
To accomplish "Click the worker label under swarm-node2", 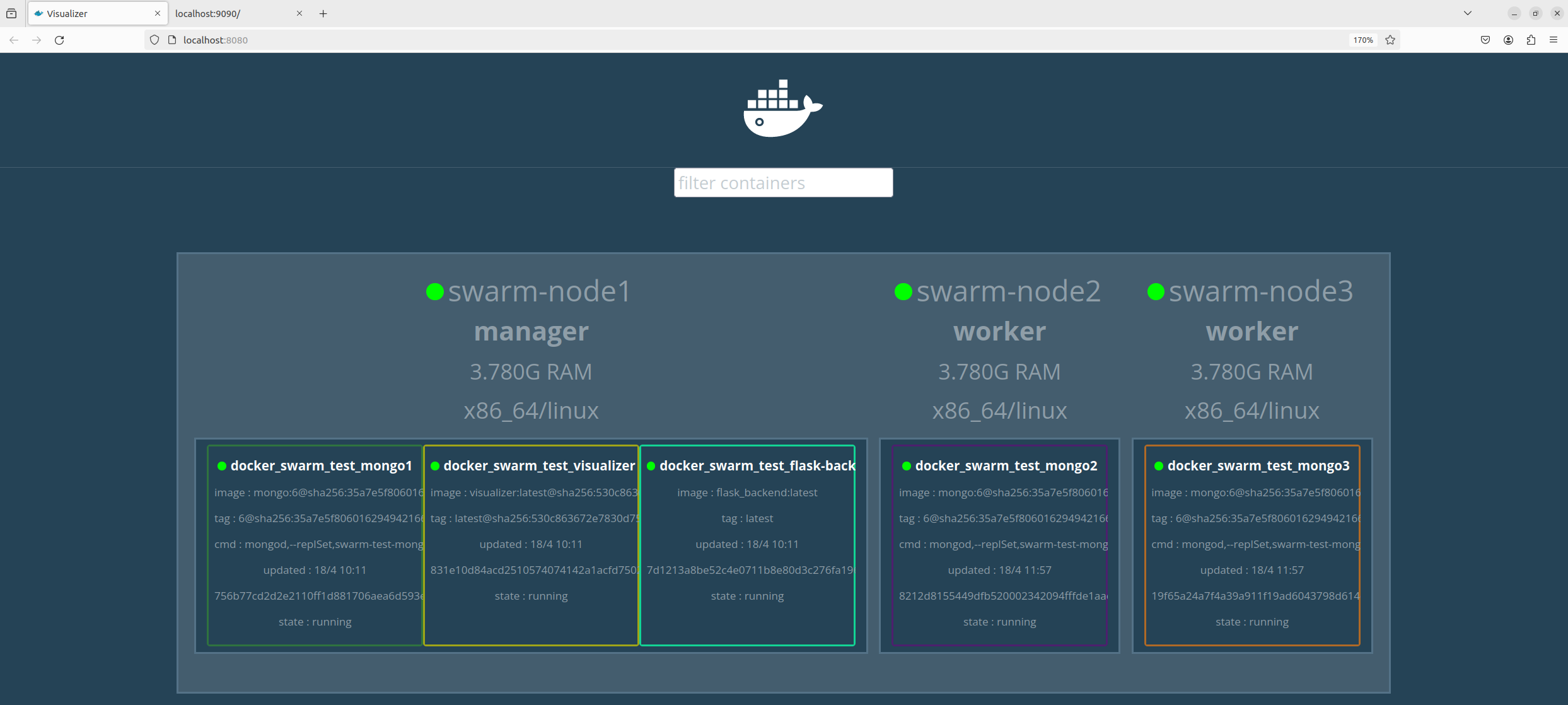I will pyautogui.click(x=999, y=332).
